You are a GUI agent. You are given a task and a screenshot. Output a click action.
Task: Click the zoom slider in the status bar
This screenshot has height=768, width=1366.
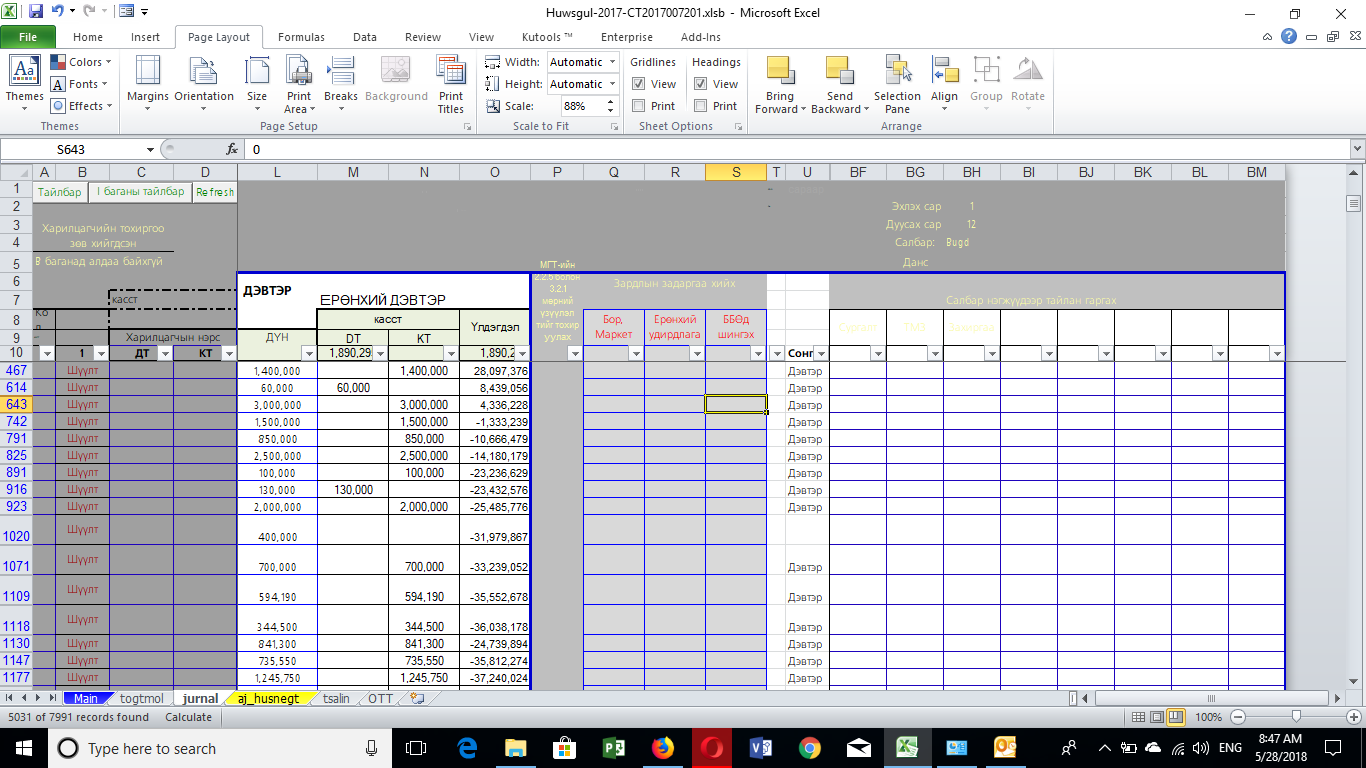point(1296,717)
